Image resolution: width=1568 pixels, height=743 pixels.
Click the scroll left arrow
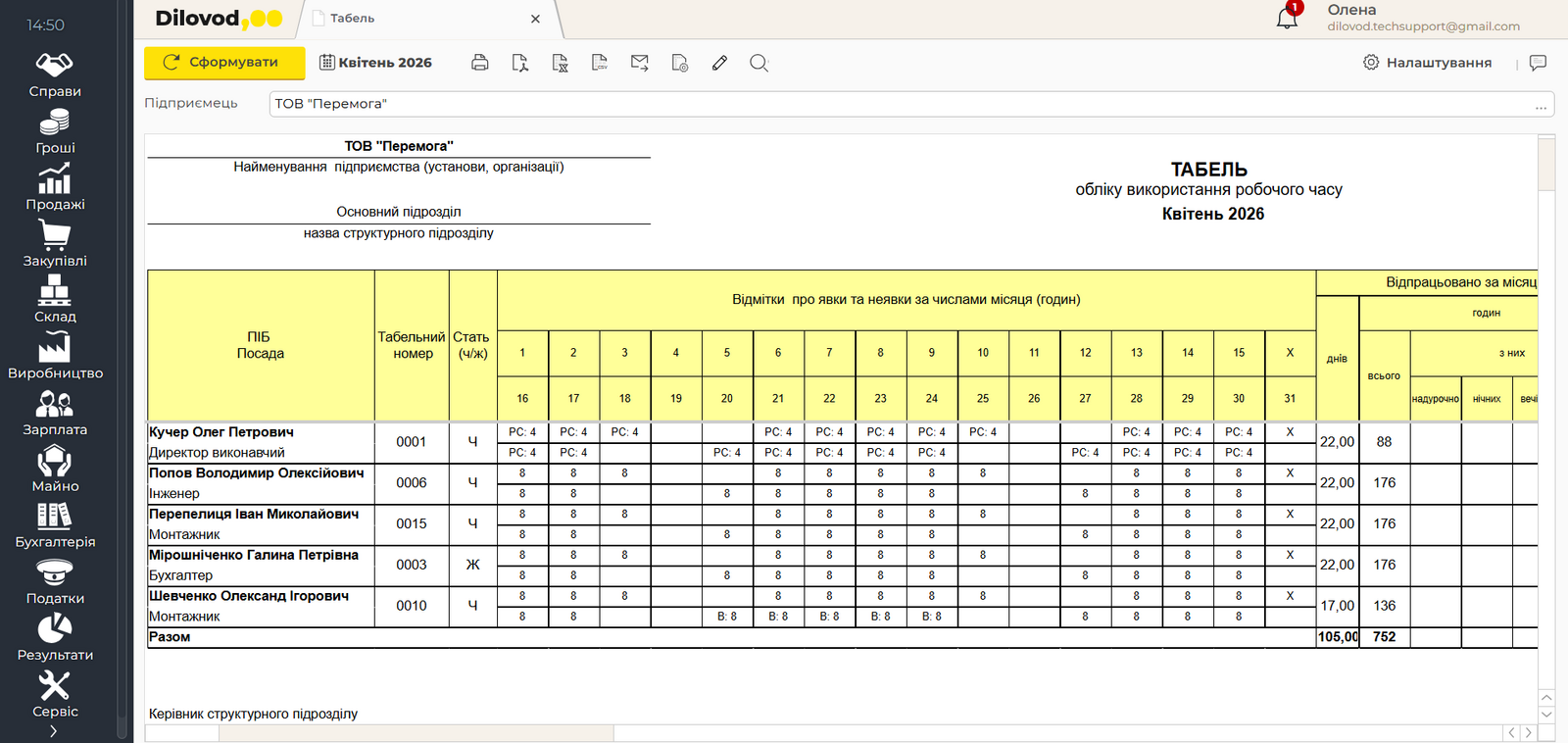point(1512,733)
